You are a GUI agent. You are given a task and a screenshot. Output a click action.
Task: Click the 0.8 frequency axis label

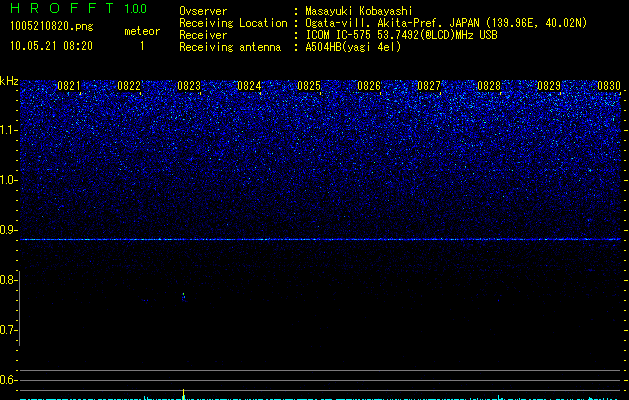click(x=8, y=280)
